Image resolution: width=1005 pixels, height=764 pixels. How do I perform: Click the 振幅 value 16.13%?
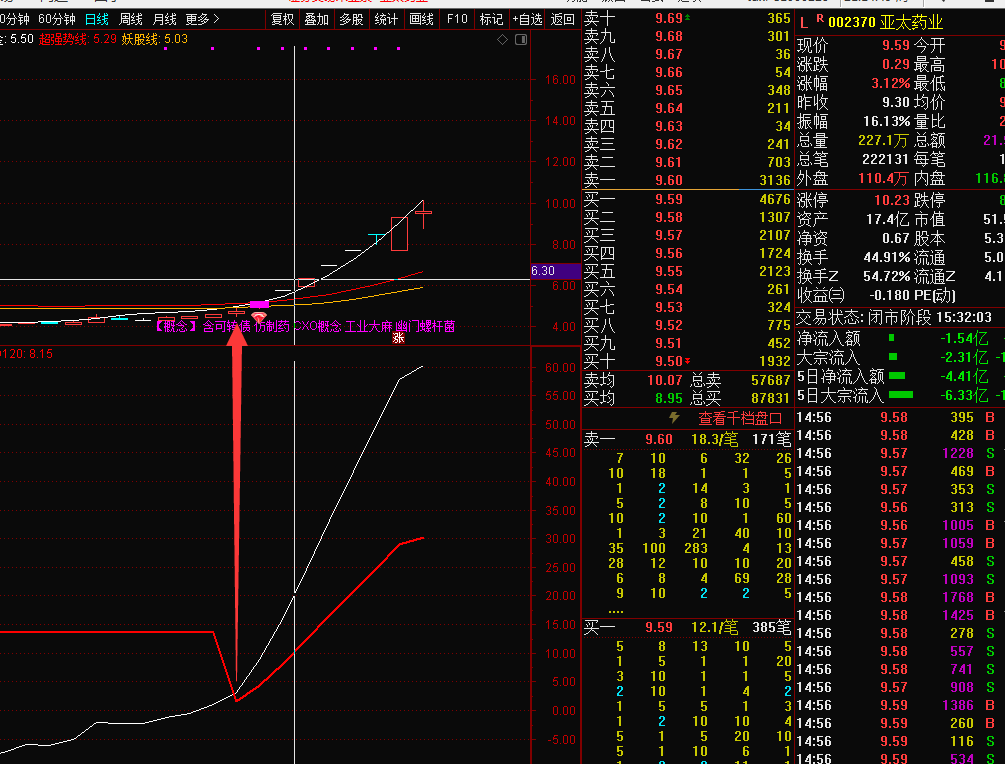886,121
